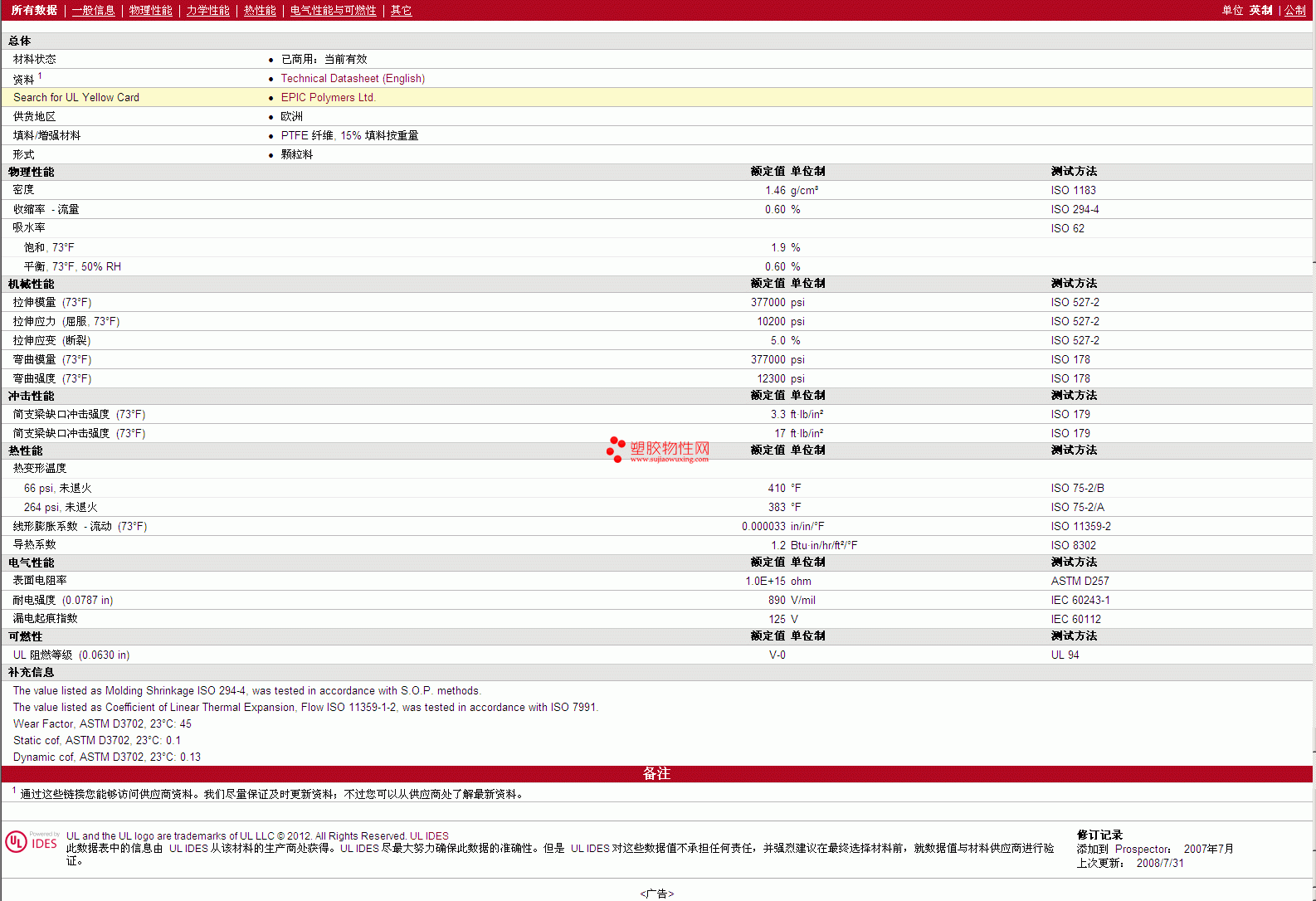Select the ISO 11359-2 test method
This screenshot has width=1316, height=901.
coord(1080,526)
